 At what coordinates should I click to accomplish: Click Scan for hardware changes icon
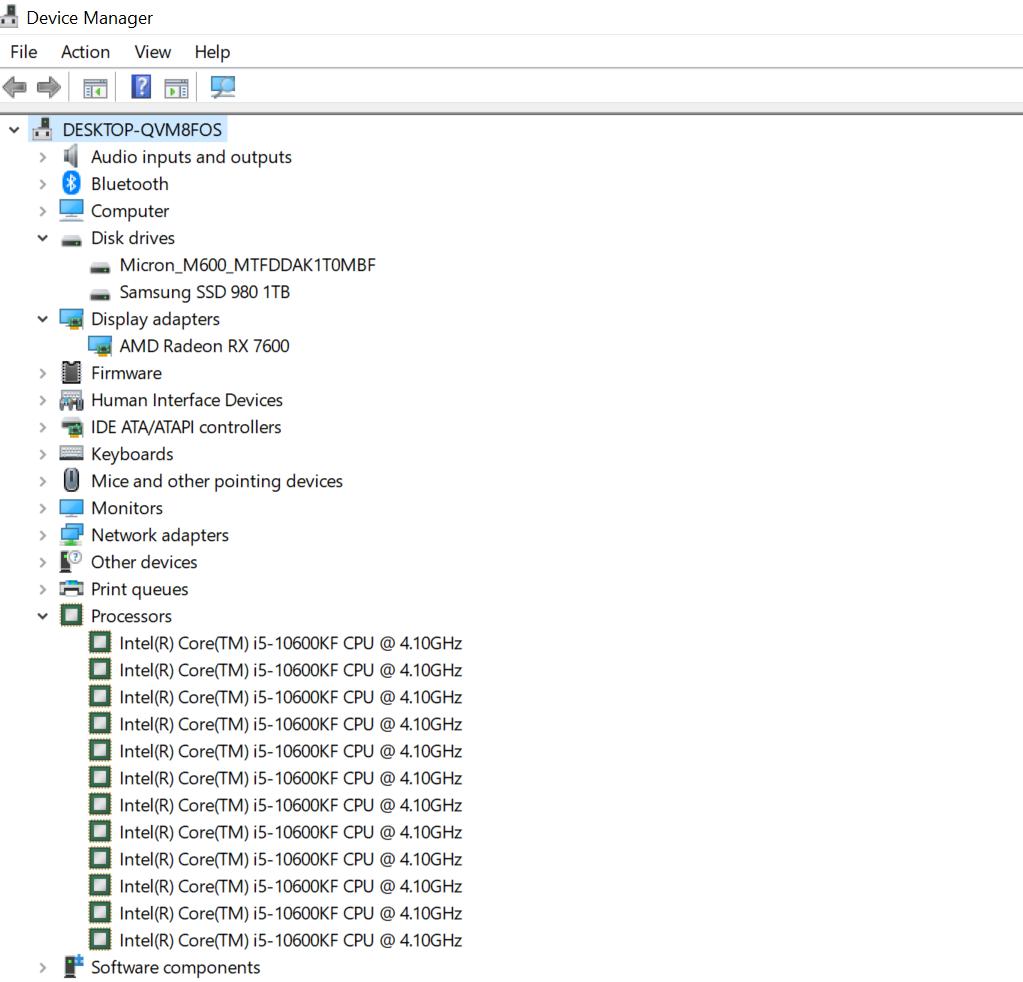(222, 87)
